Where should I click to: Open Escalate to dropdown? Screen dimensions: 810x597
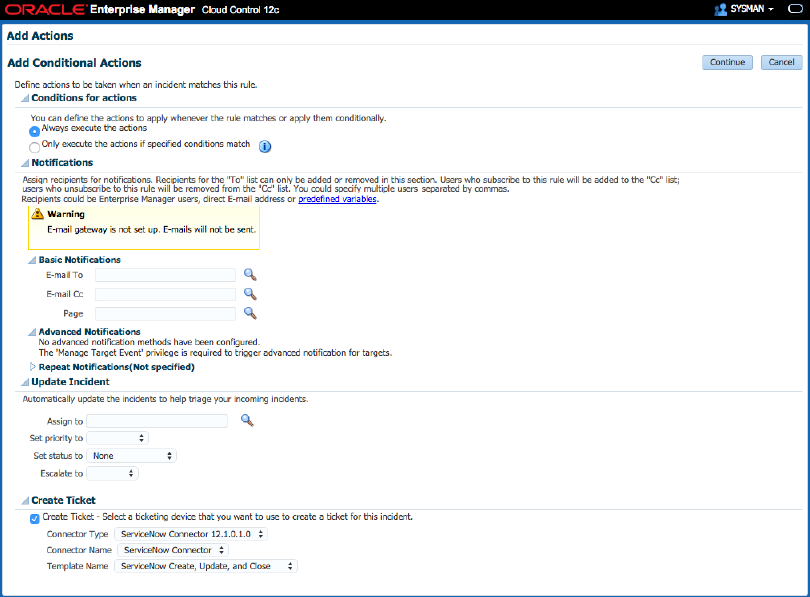(113, 473)
